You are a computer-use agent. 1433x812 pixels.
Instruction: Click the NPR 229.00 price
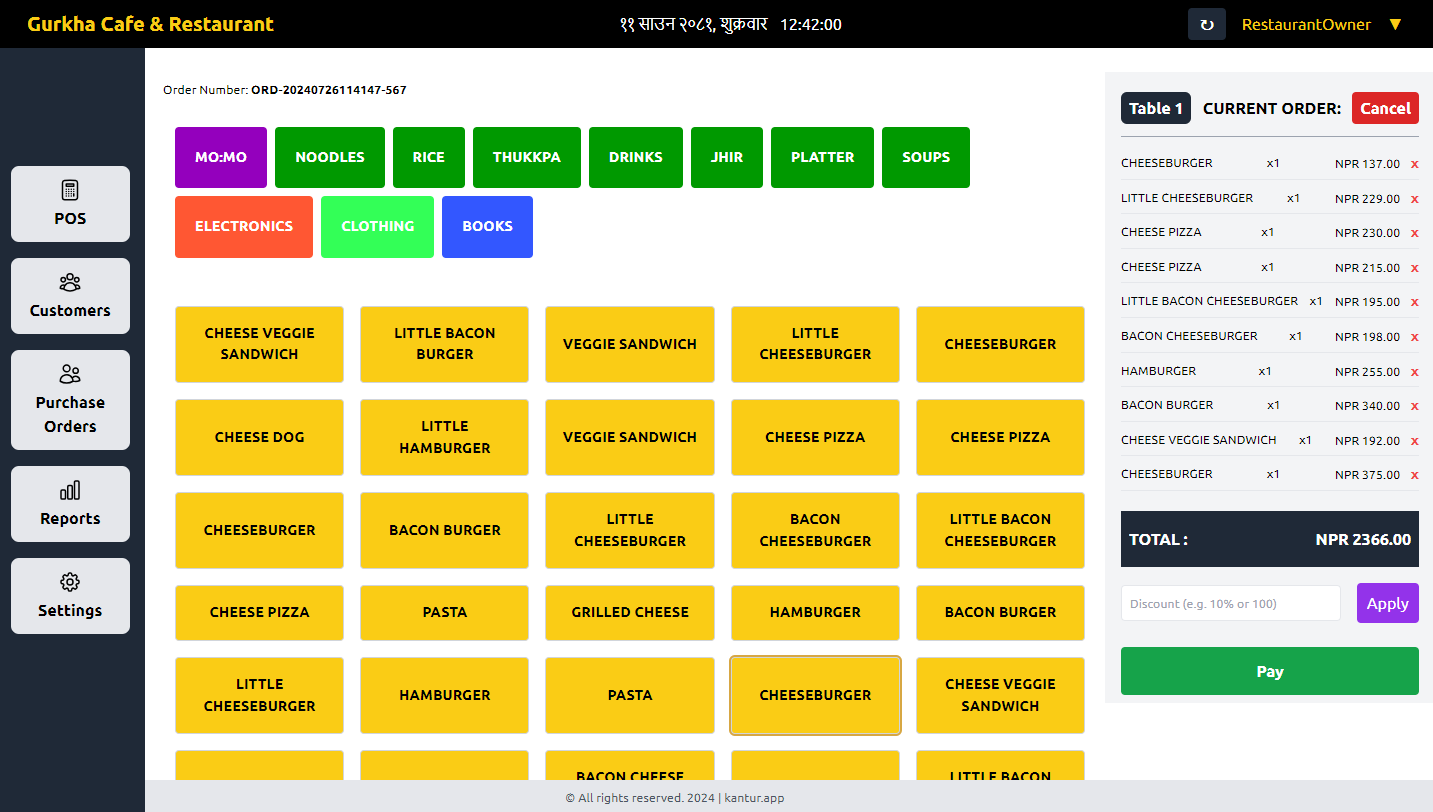click(1367, 199)
